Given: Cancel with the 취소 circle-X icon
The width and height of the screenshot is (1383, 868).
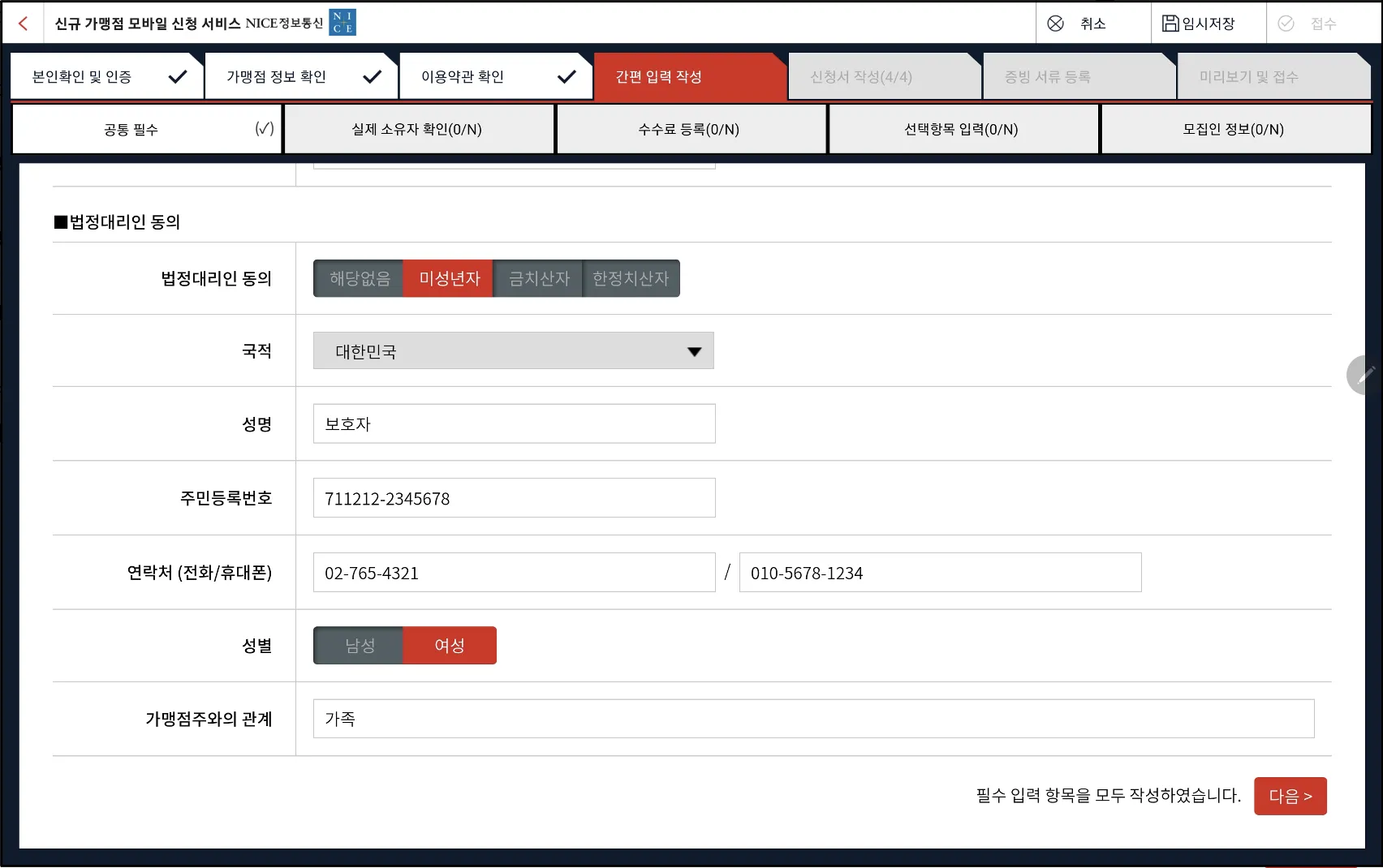Looking at the screenshot, I should [x=1055, y=24].
